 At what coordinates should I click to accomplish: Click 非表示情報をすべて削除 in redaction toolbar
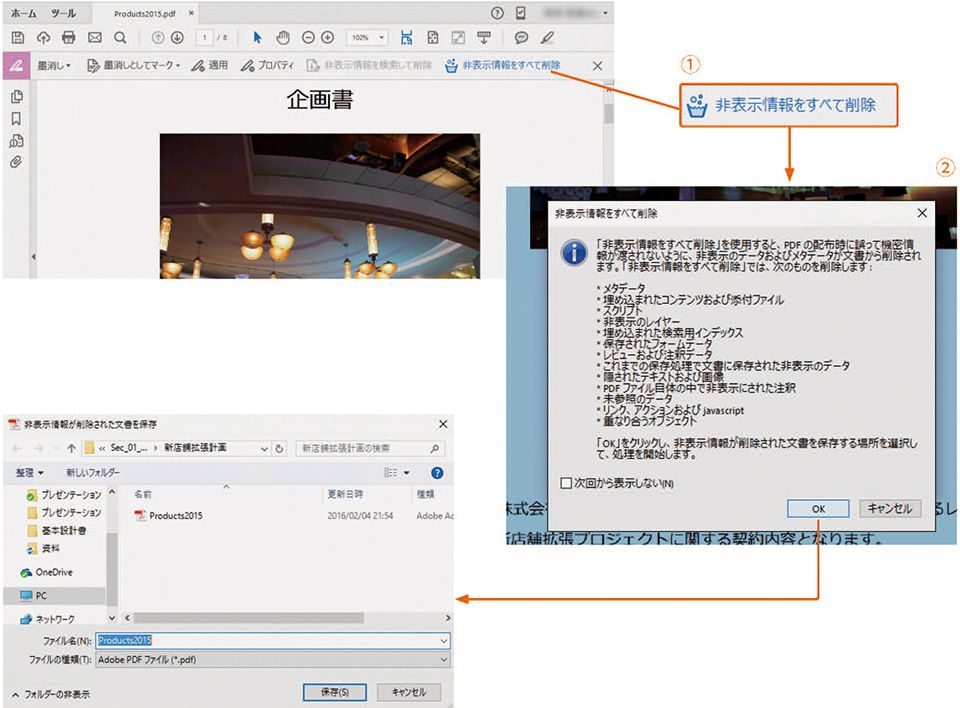pyautogui.click(x=503, y=65)
